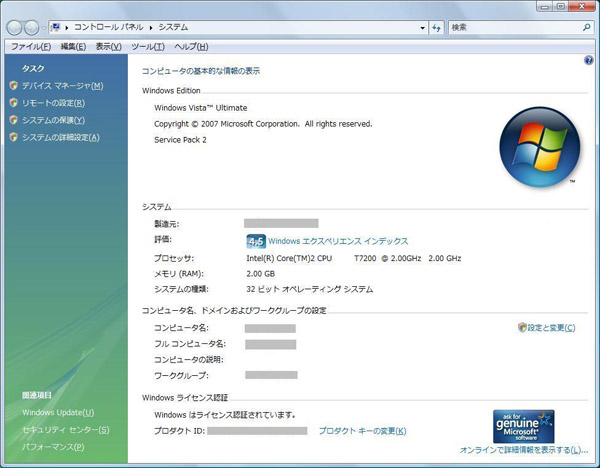Click the Forward navigation button
This screenshot has height=468, width=600.
pyautogui.click(x=31, y=28)
